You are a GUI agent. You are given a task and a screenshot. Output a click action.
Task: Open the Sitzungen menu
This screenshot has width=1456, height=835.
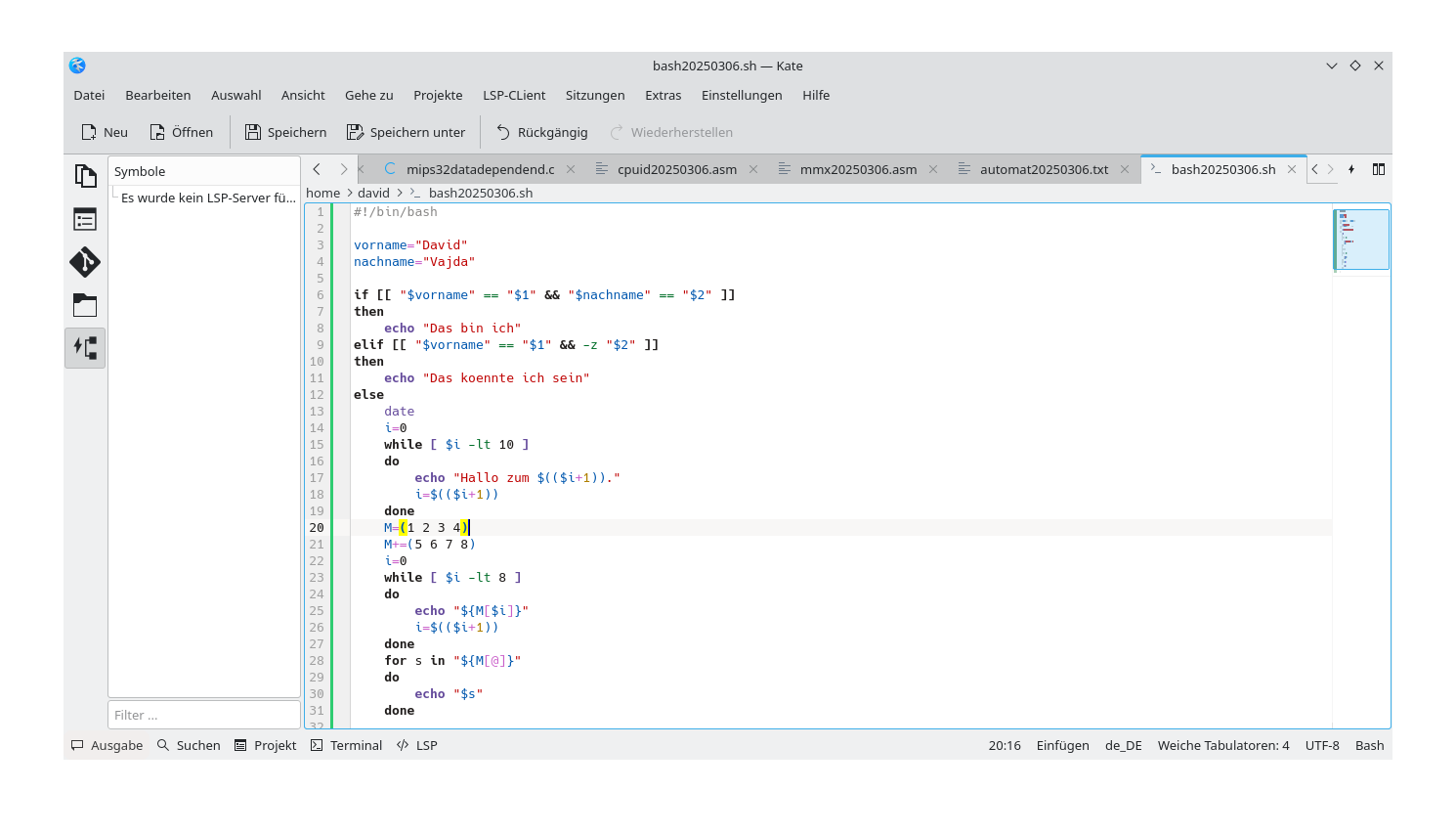tap(595, 95)
